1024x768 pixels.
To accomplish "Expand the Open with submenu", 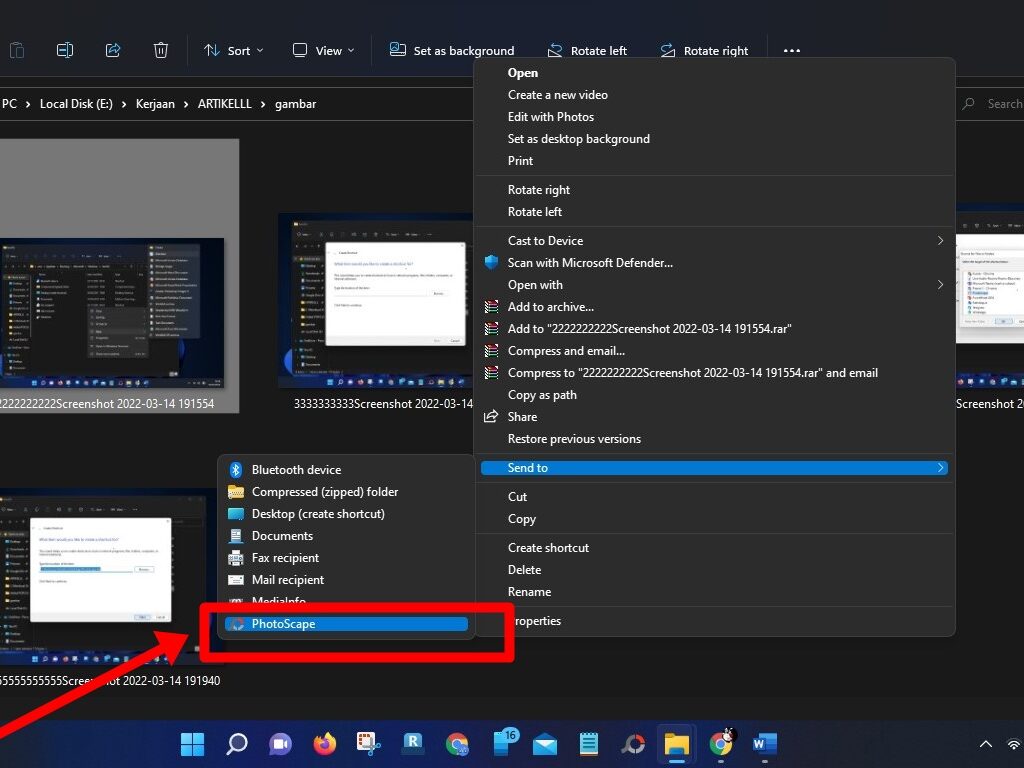I will (x=535, y=284).
